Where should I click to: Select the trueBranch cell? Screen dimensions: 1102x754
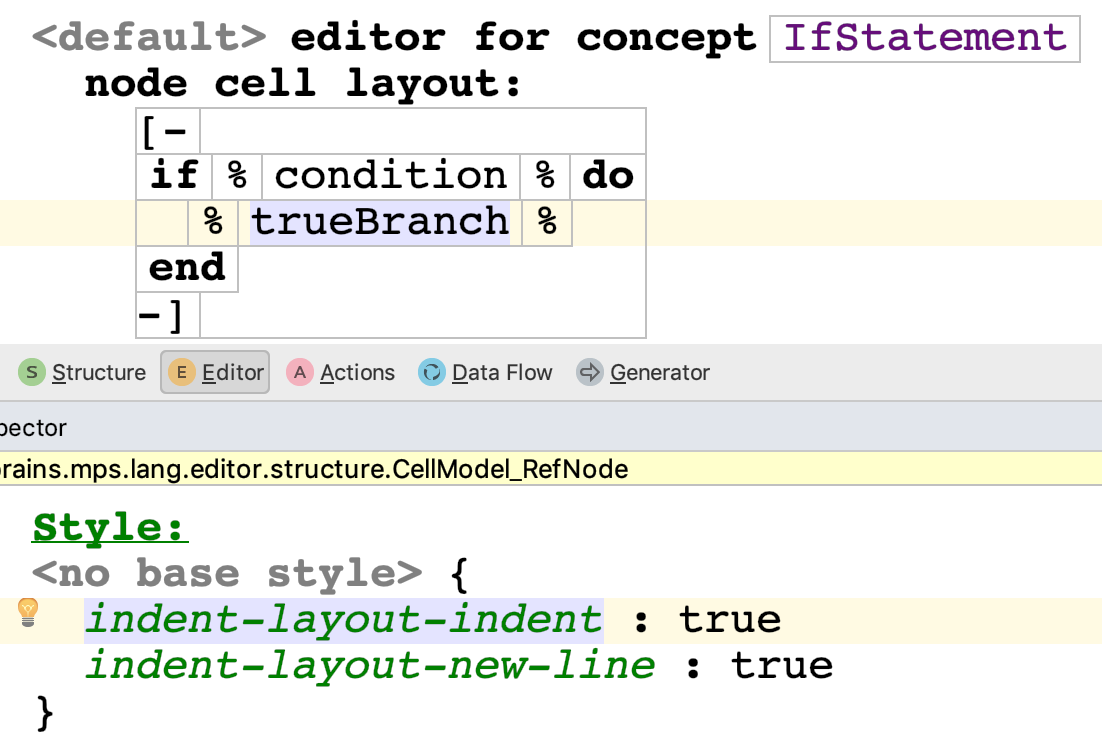tap(380, 223)
